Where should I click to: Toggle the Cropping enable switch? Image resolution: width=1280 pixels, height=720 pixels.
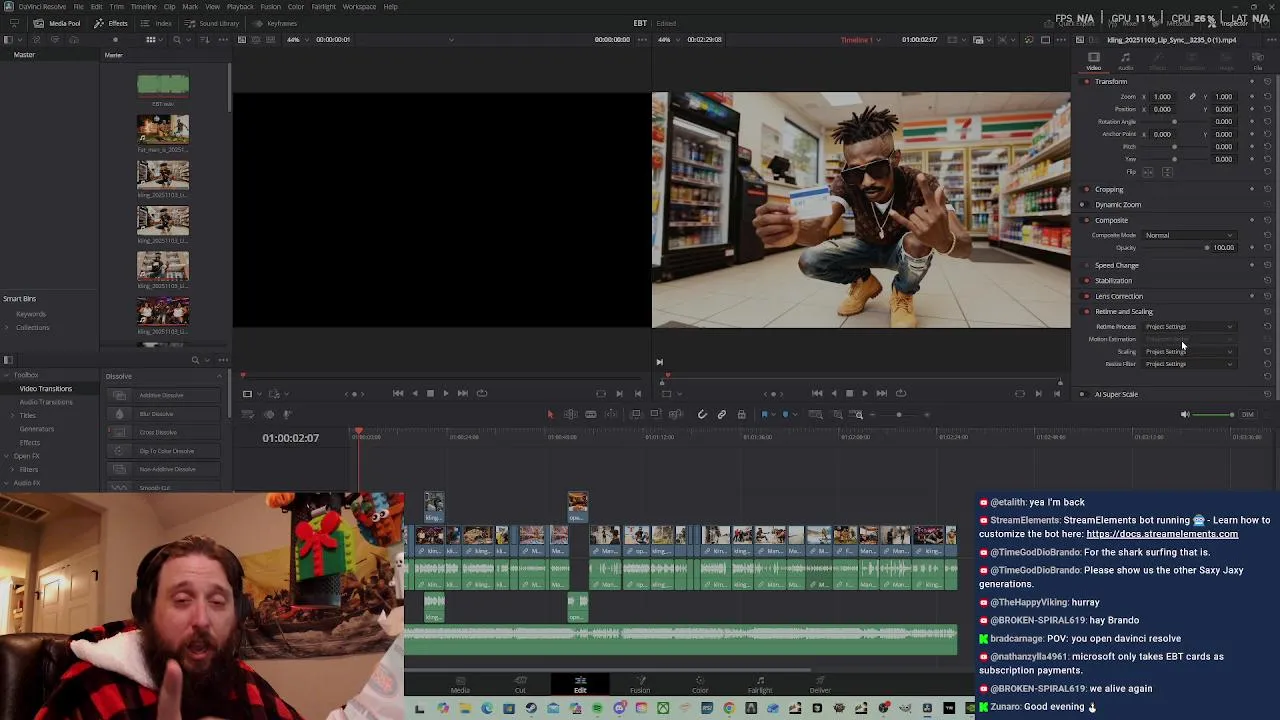coord(1087,189)
